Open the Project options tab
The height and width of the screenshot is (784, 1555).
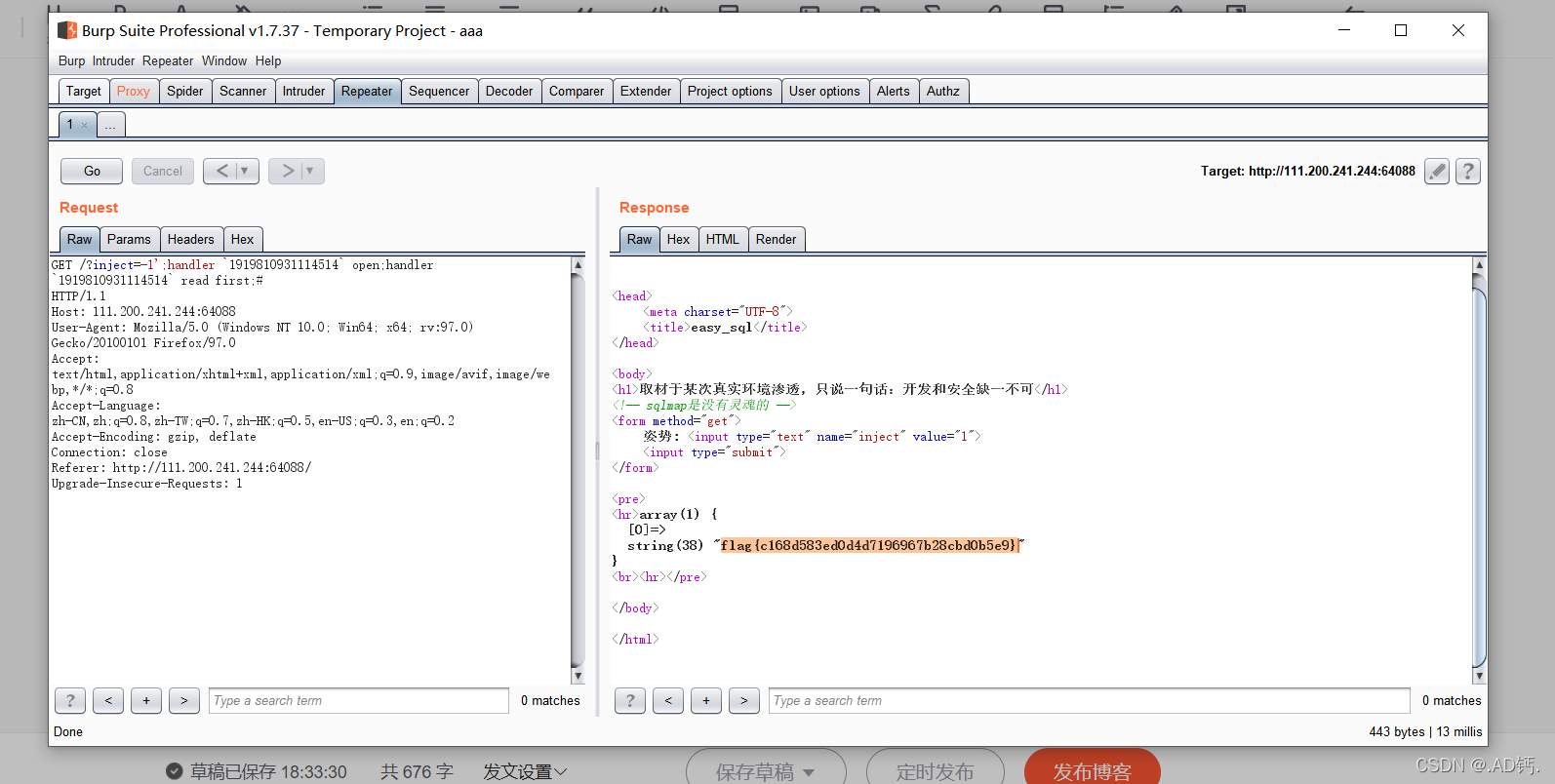(x=730, y=91)
